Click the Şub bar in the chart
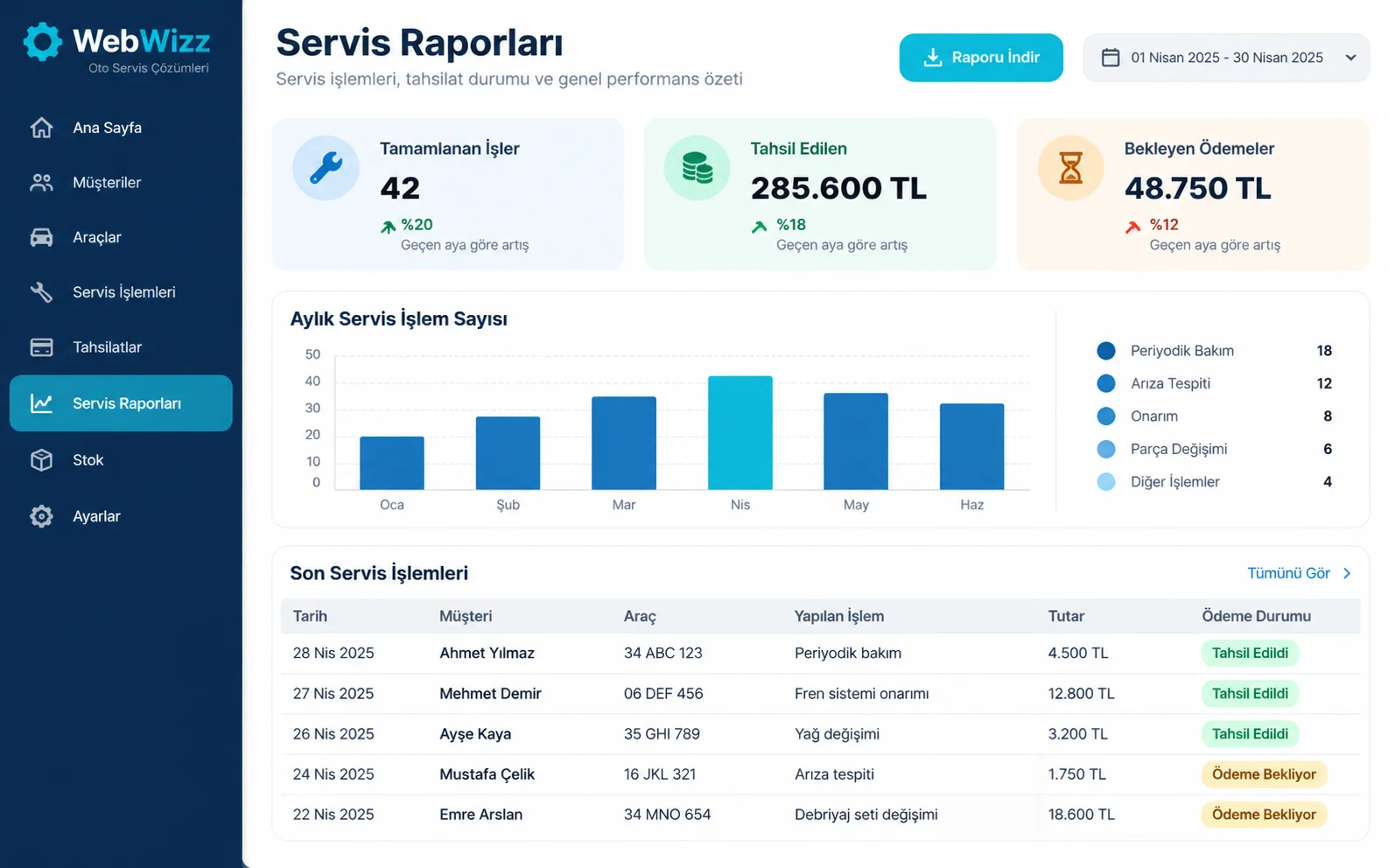This screenshot has width=1388, height=868. [x=508, y=453]
